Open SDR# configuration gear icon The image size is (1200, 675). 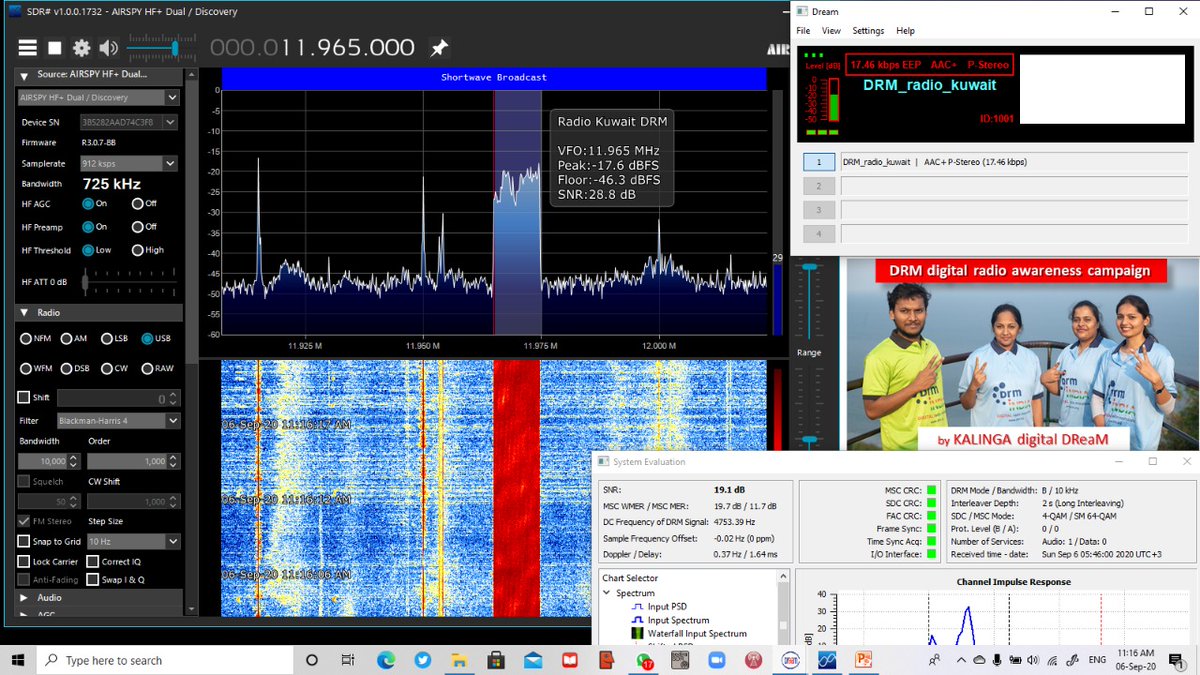coord(81,48)
